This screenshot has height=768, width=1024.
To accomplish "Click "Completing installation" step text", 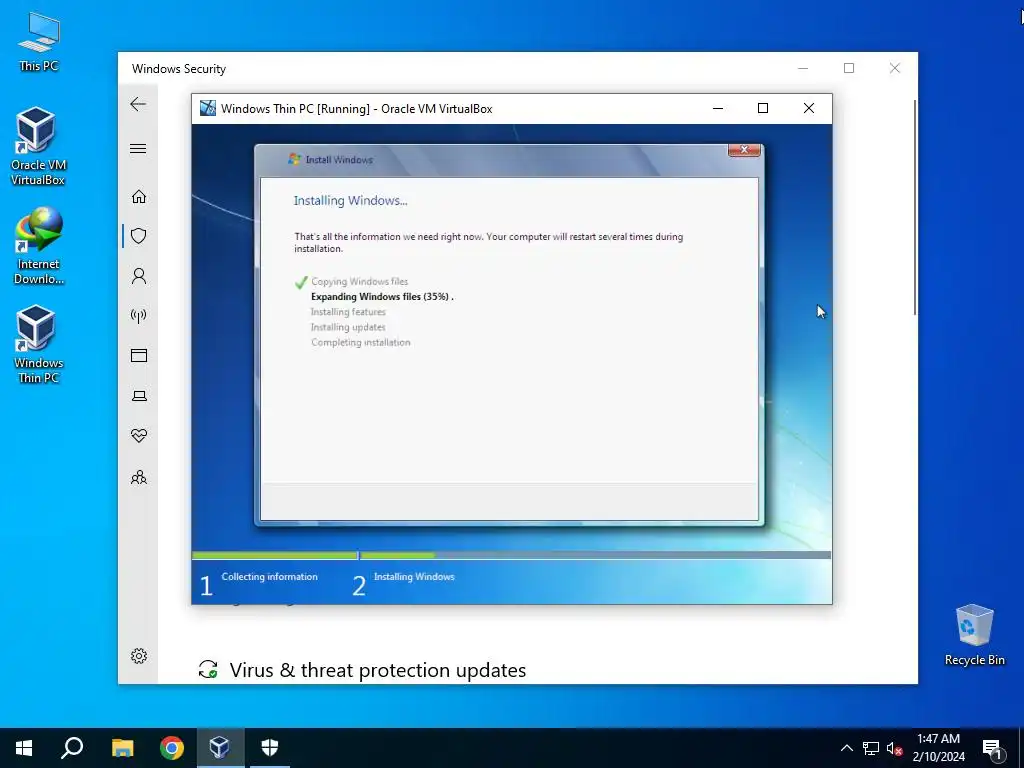I will coord(360,342).
